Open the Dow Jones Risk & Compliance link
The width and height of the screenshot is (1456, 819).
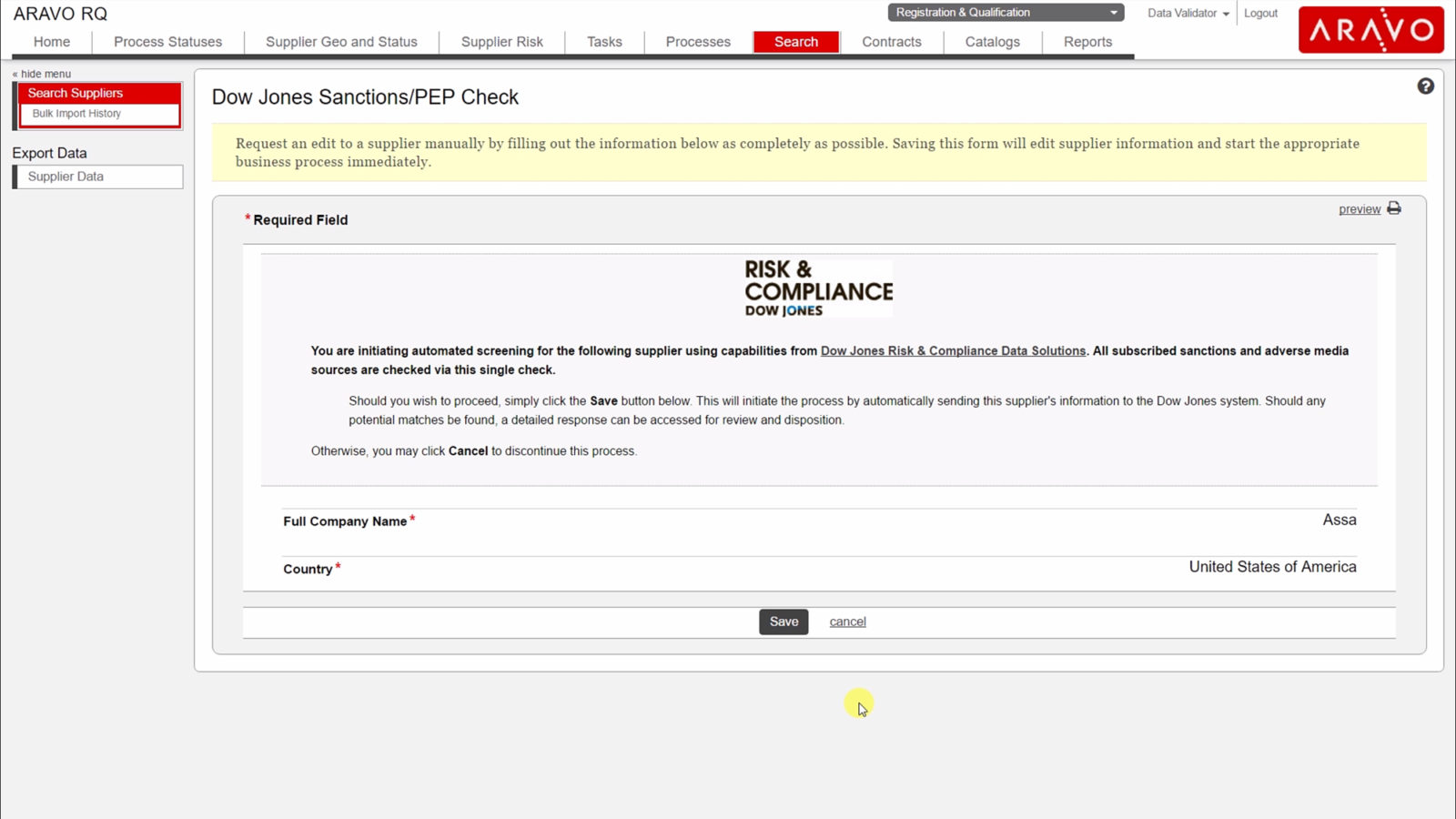point(952,350)
